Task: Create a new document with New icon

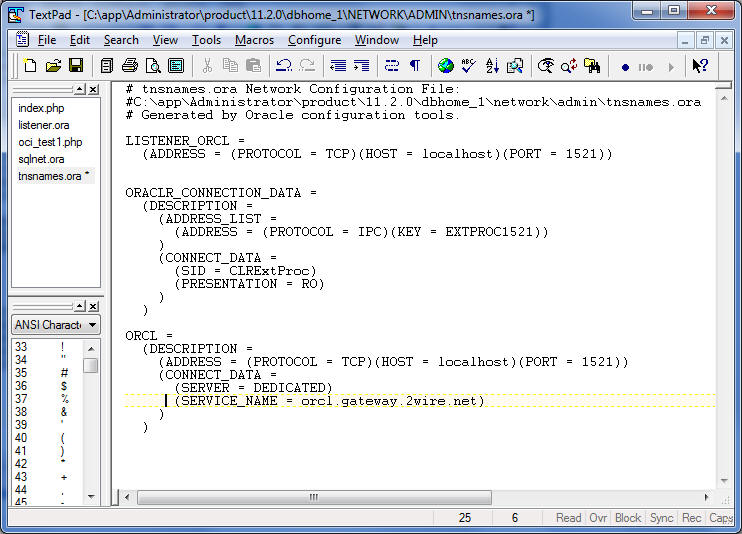Action: [x=30, y=66]
